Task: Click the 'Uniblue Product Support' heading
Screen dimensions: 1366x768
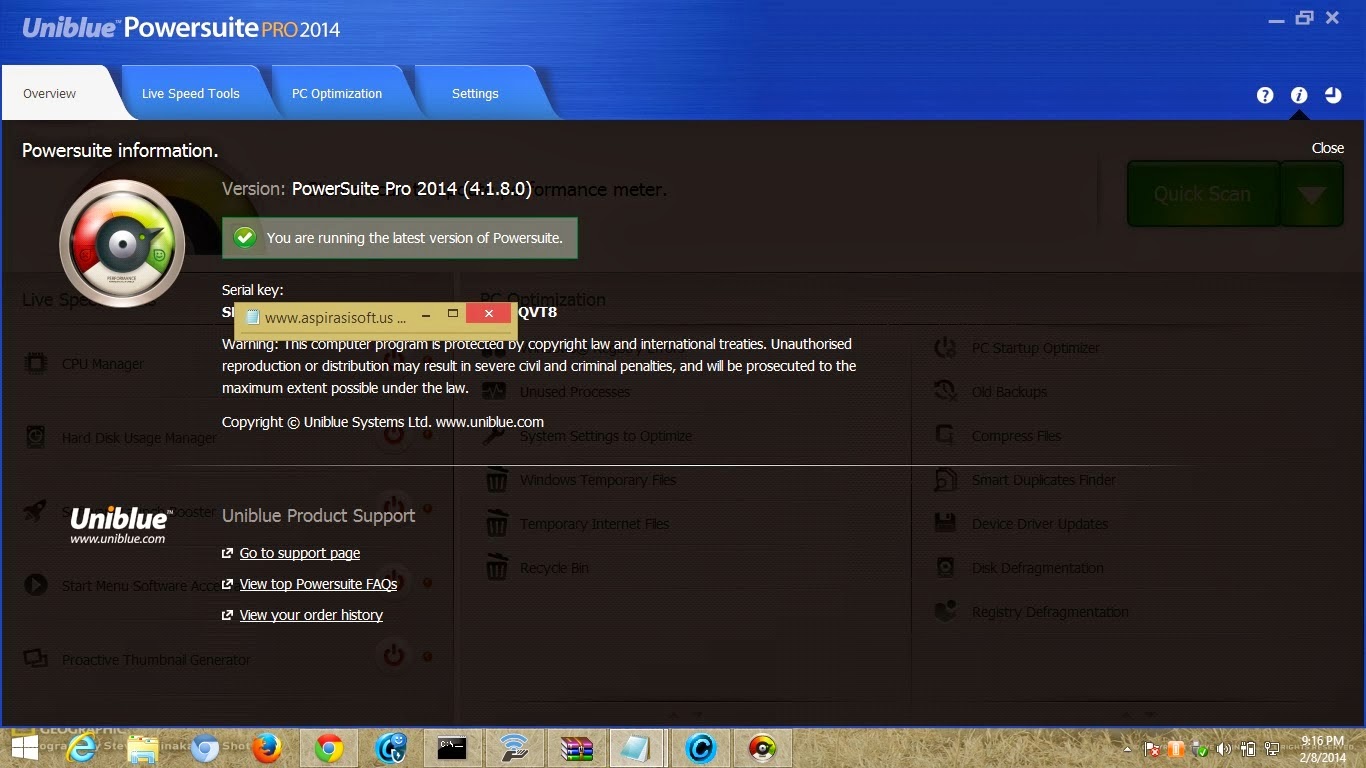Action: click(319, 516)
